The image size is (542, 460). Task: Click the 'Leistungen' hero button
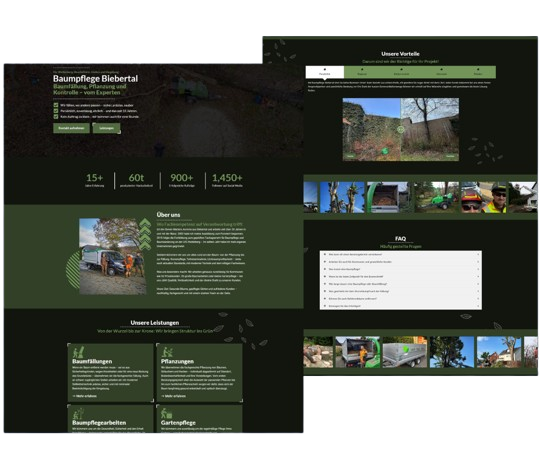(106, 128)
